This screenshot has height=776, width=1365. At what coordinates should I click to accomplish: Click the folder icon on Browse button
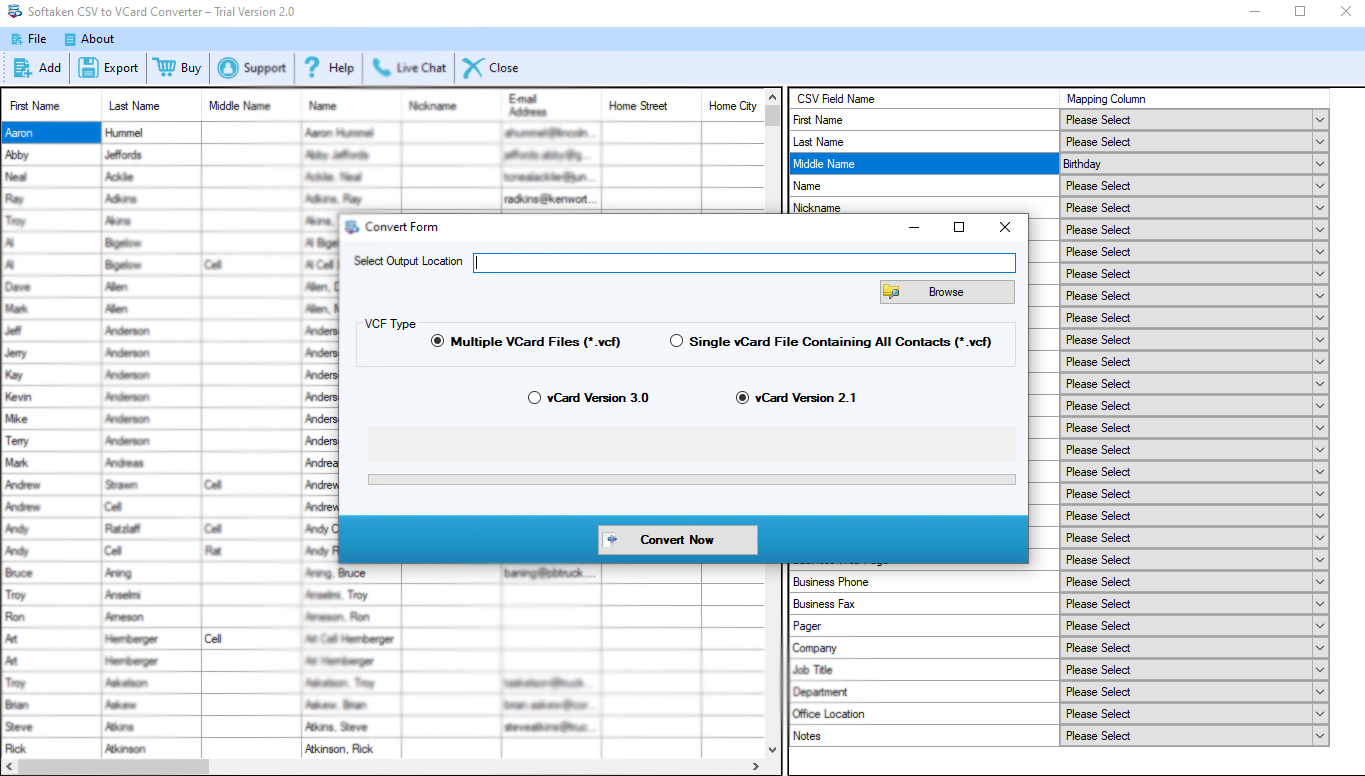click(x=891, y=292)
